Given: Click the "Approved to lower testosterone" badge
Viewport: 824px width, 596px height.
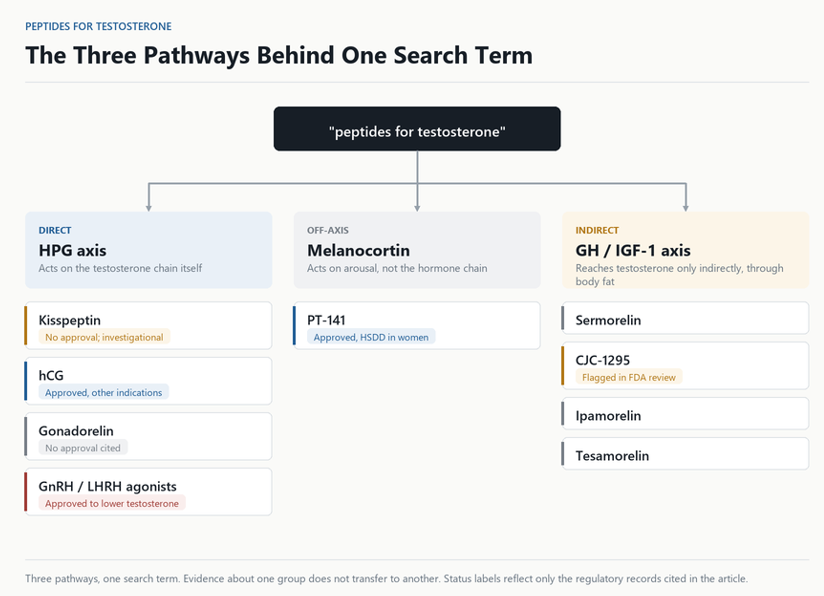Looking at the screenshot, I should pyautogui.click(x=112, y=503).
